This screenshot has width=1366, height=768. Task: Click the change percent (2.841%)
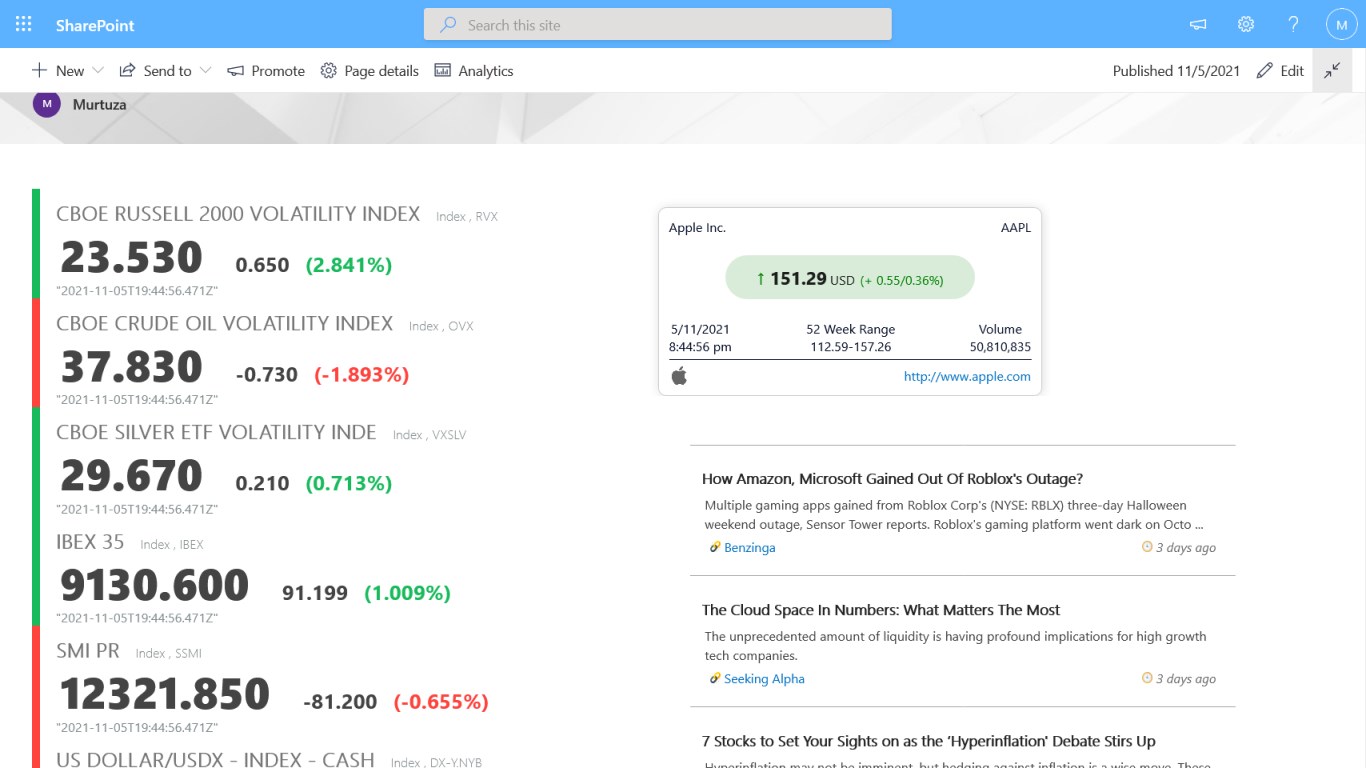(349, 265)
